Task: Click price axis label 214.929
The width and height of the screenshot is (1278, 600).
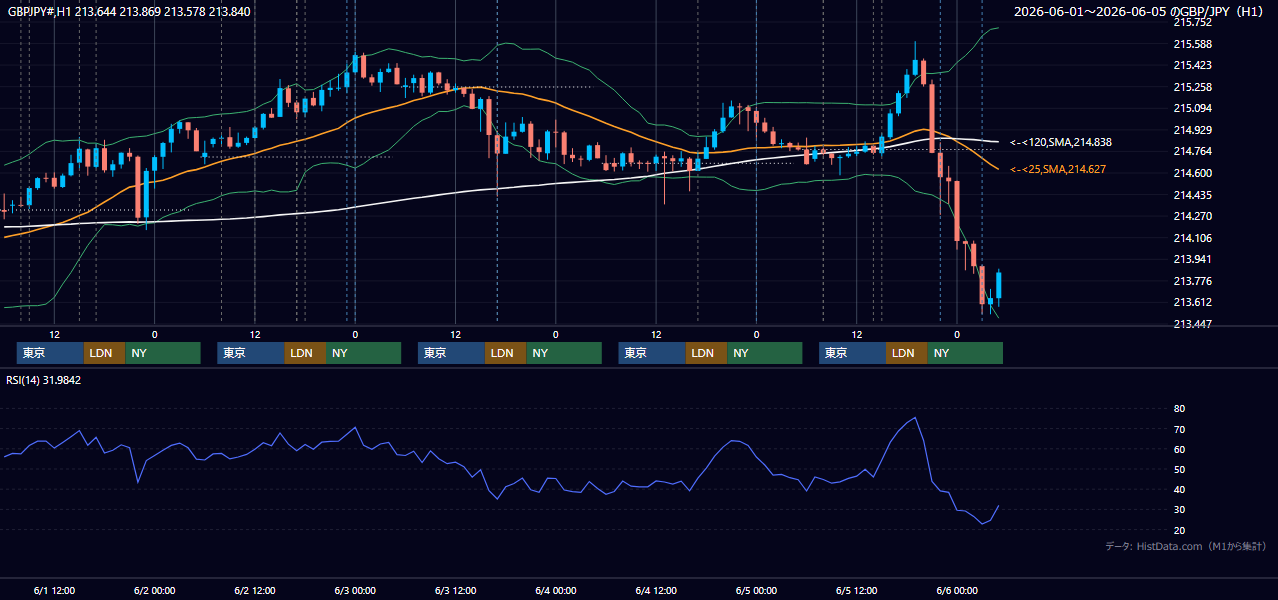Action: 1192,130
